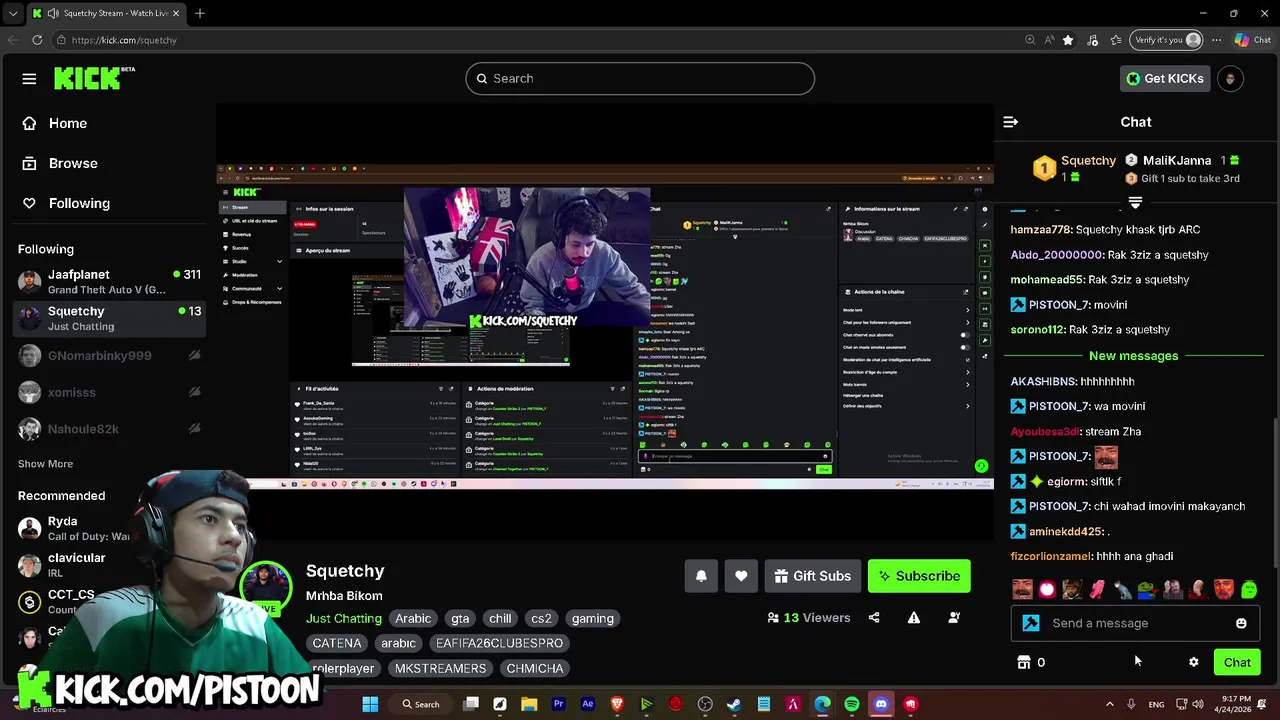This screenshot has height=720, width=1280.
Task: Zoom page via the magnifier in address bar
Action: click(1030, 40)
